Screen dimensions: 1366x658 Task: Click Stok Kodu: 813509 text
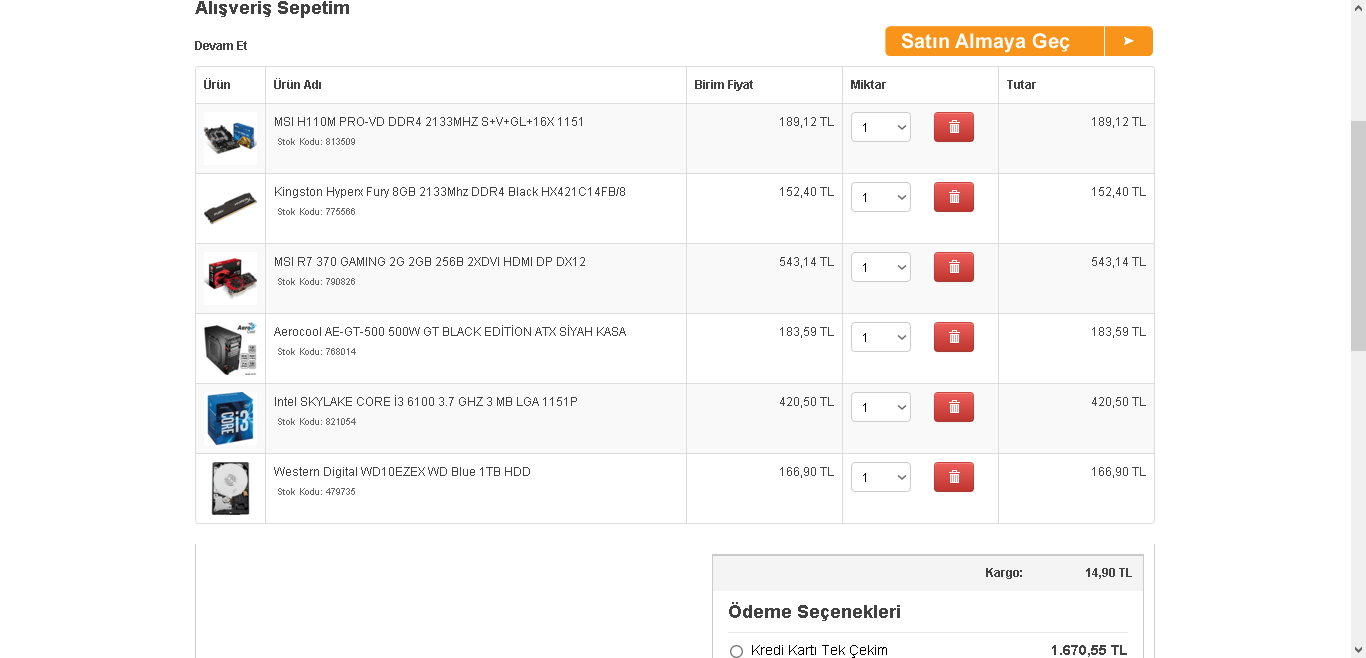(316, 142)
